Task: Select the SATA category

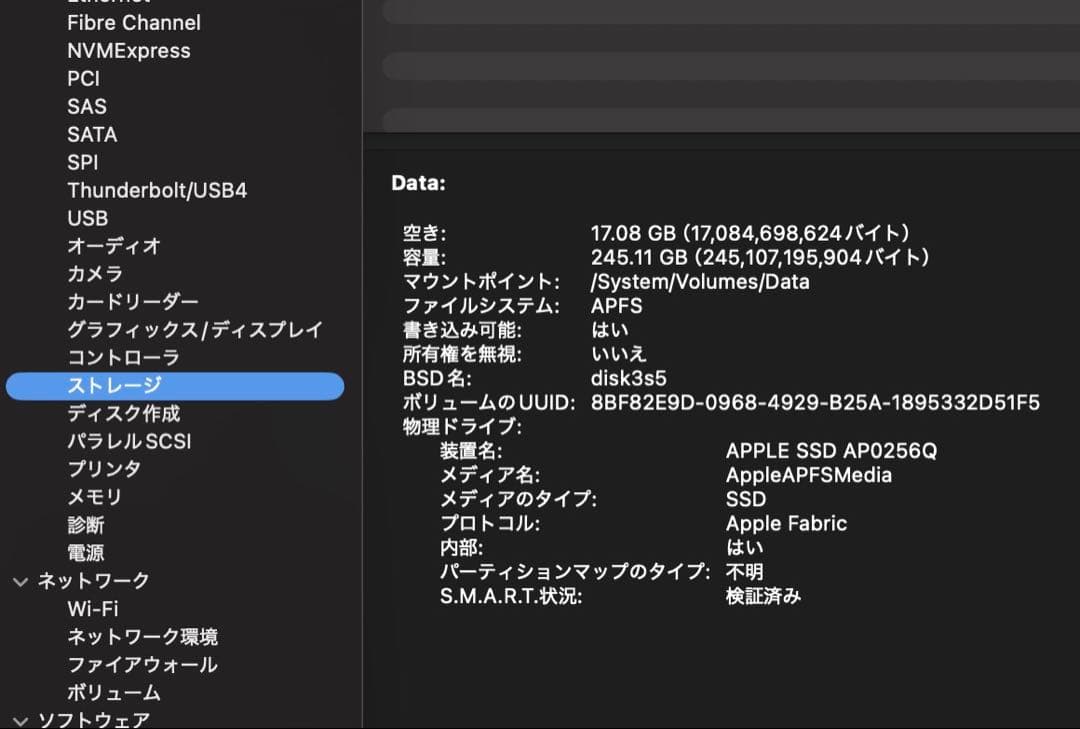Action: coord(90,134)
